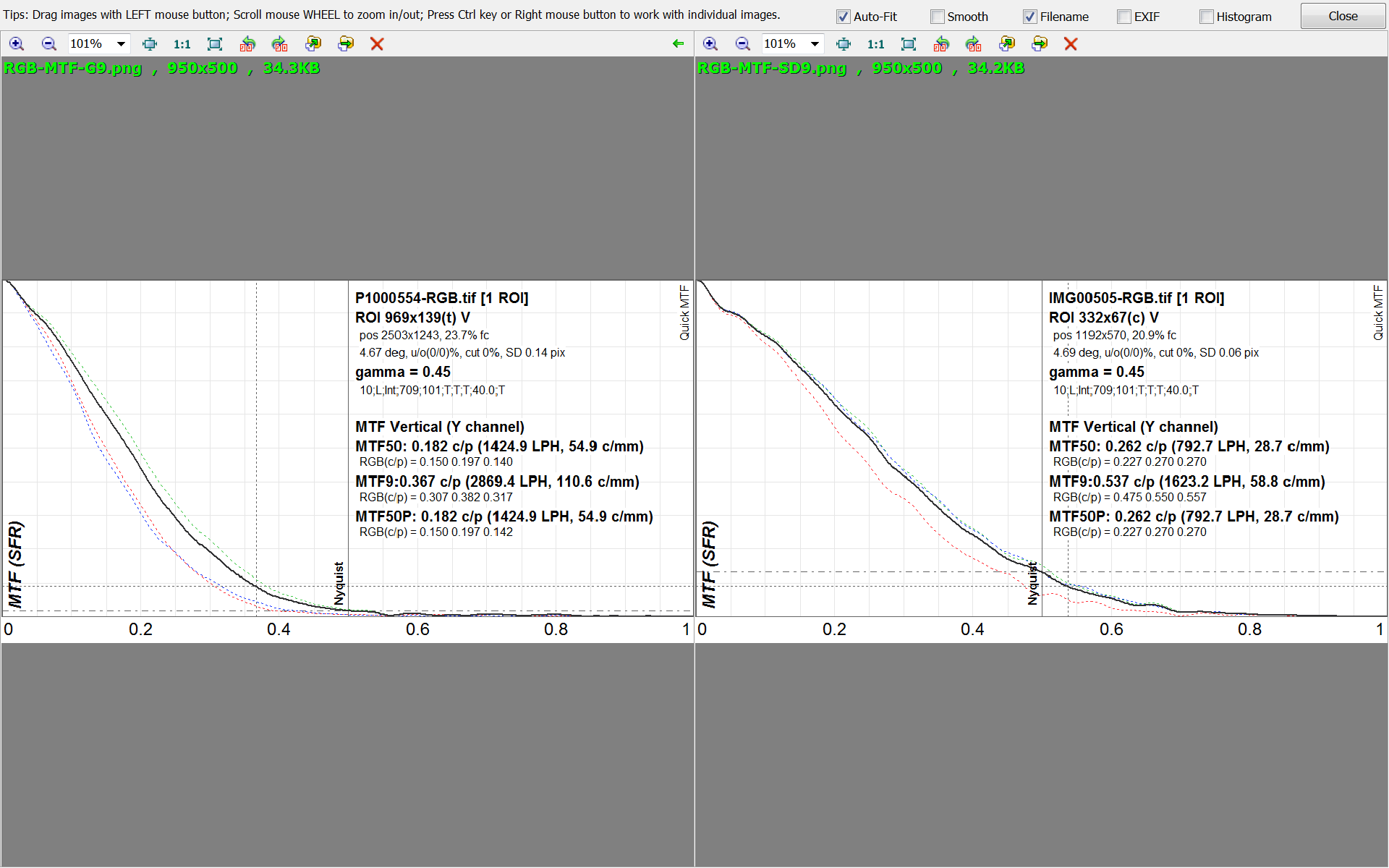This screenshot has width=1389, height=868.
Task: Click the green left arrow icon
Action: [678, 43]
